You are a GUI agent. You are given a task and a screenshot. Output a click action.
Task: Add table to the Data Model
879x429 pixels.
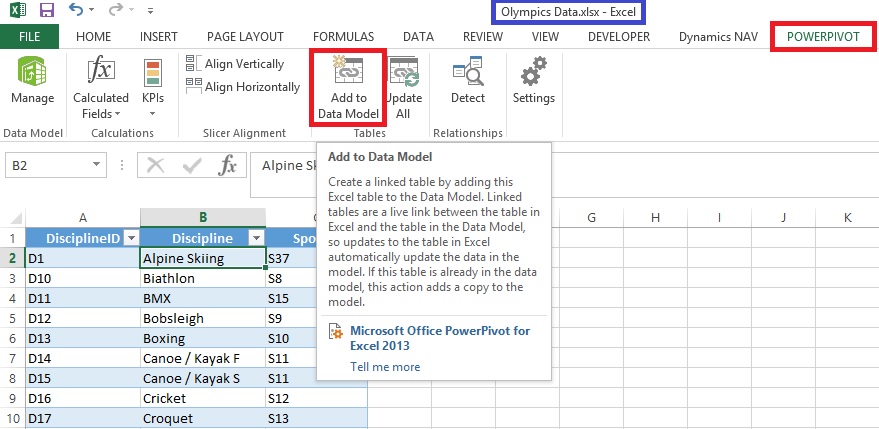tap(348, 89)
